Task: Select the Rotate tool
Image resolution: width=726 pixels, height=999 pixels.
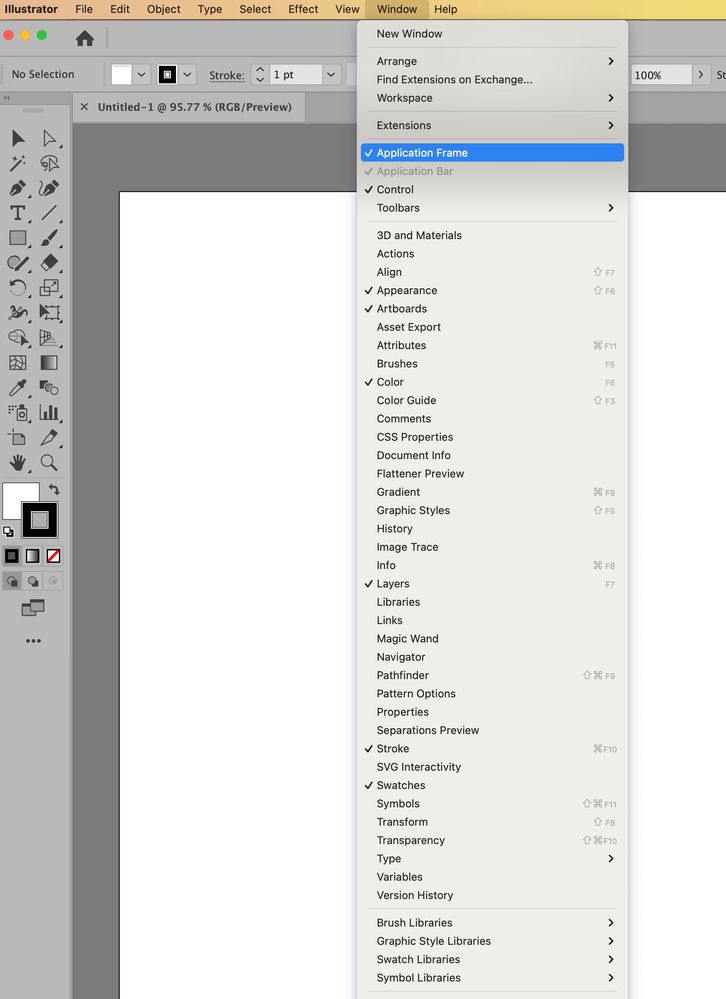Action: point(18,287)
